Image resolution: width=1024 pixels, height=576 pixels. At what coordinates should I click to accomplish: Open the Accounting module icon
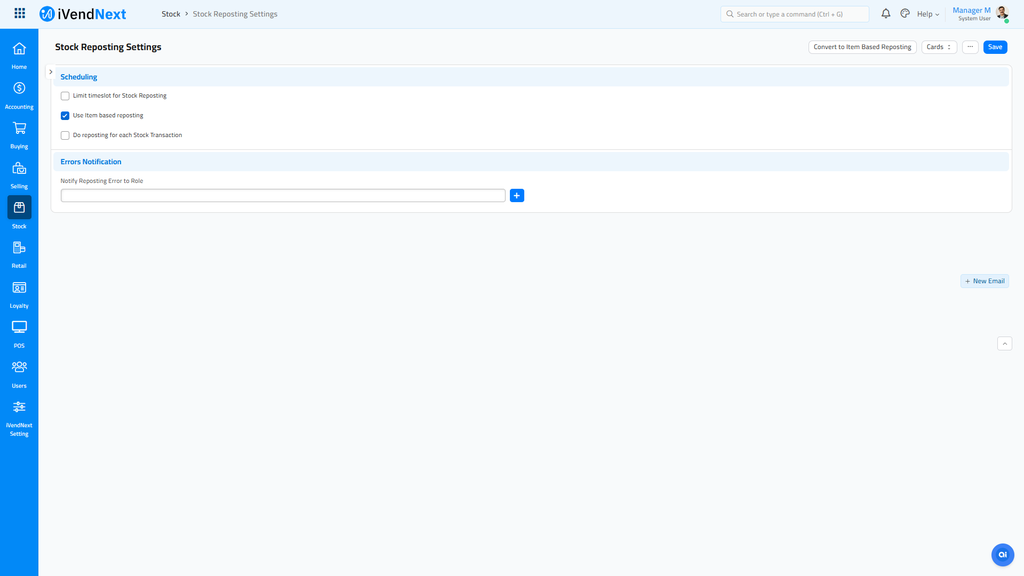click(18, 88)
